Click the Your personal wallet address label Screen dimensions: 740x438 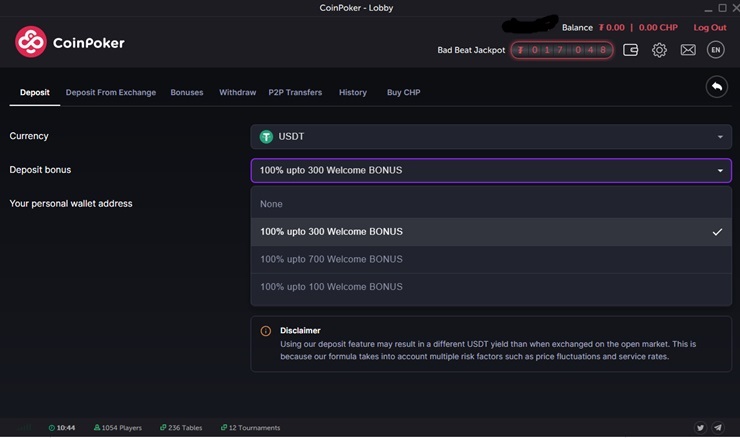71,204
